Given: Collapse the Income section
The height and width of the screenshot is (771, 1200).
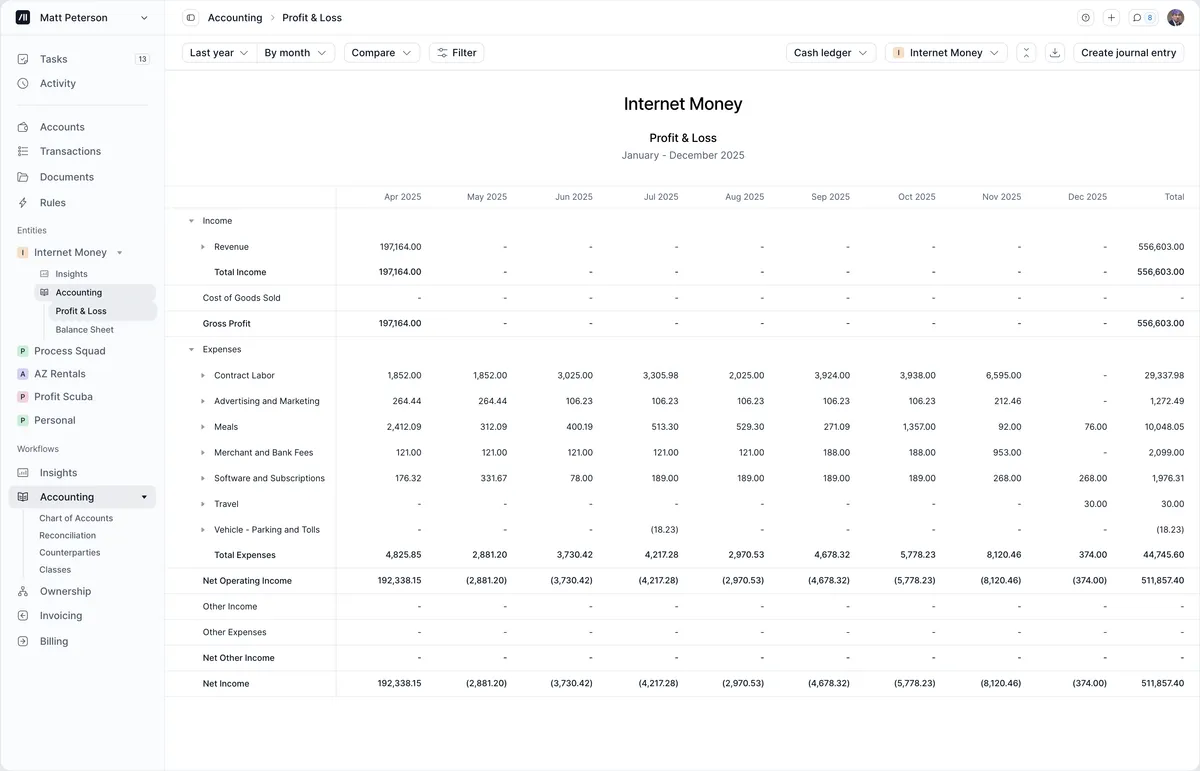Looking at the screenshot, I should [191, 221].
